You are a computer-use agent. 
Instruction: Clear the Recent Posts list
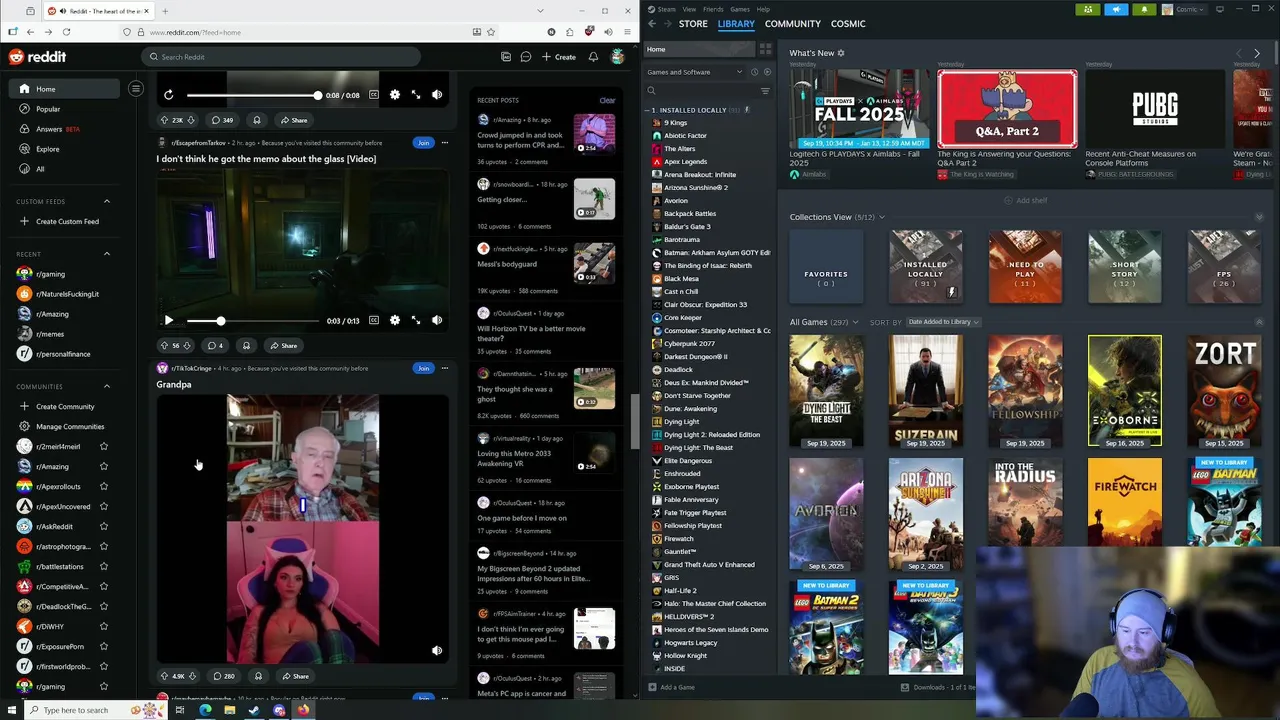pyautogui.click(x=607, y=100)
